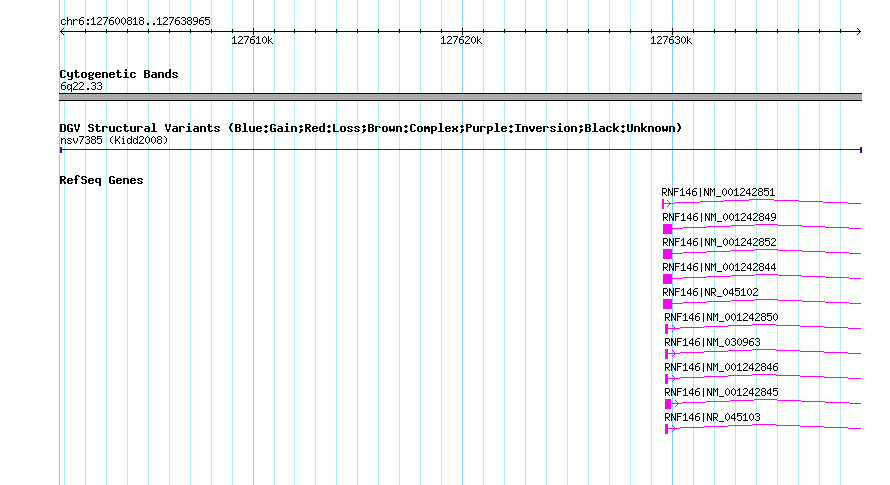This screenshot has width=890, height=485.
Task: Click the exon block of NM_001242845
Action: (x=668, y=404)
